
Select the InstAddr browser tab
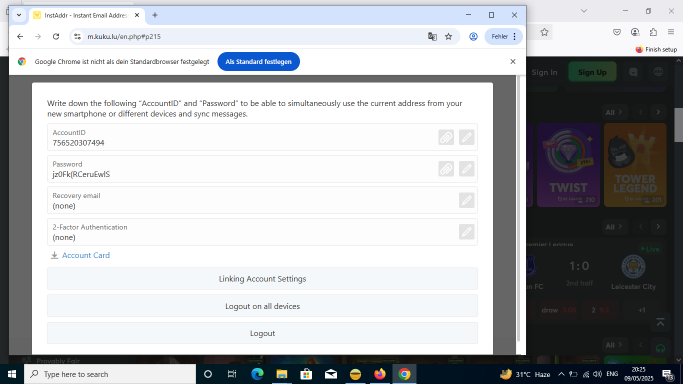click(86, 15)
